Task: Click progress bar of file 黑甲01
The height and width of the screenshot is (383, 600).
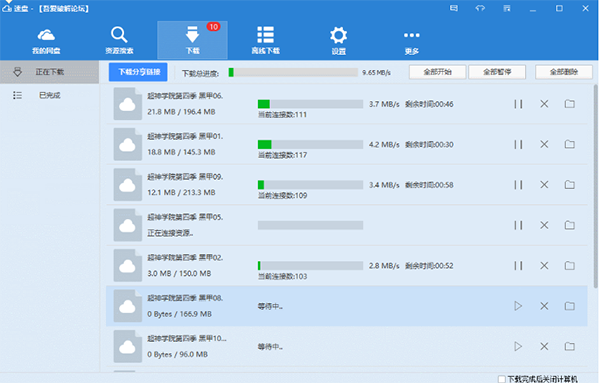Action: point(310,145)
